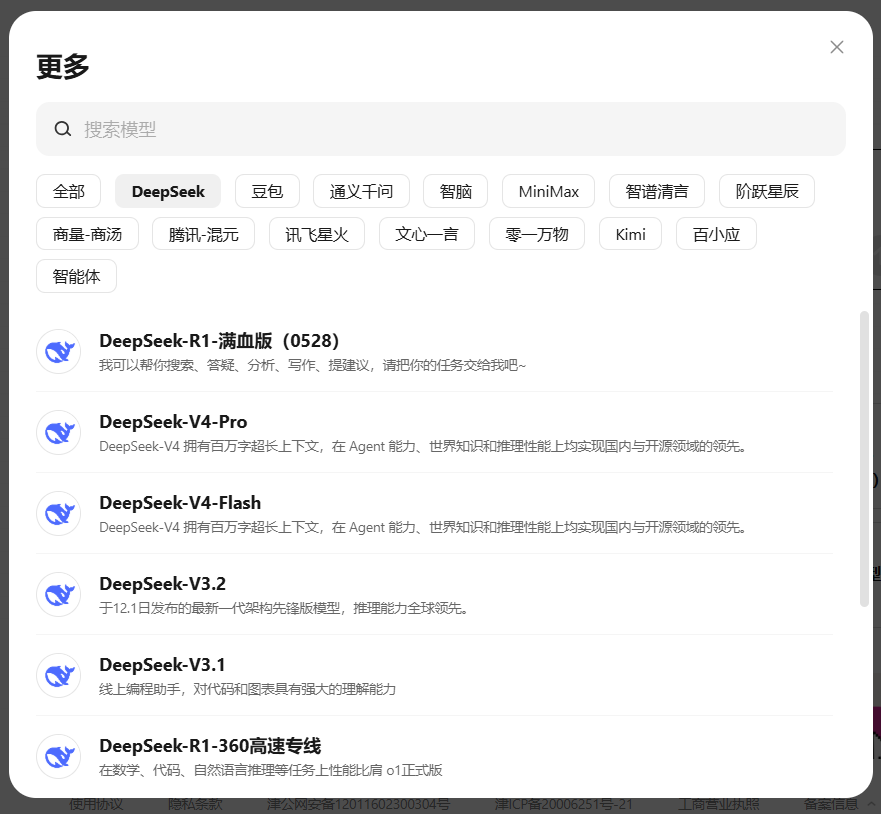Click the DeepSeek-R1-360高速专线 whale icon
Screen dimensions: 881x814
coord(59,756)
